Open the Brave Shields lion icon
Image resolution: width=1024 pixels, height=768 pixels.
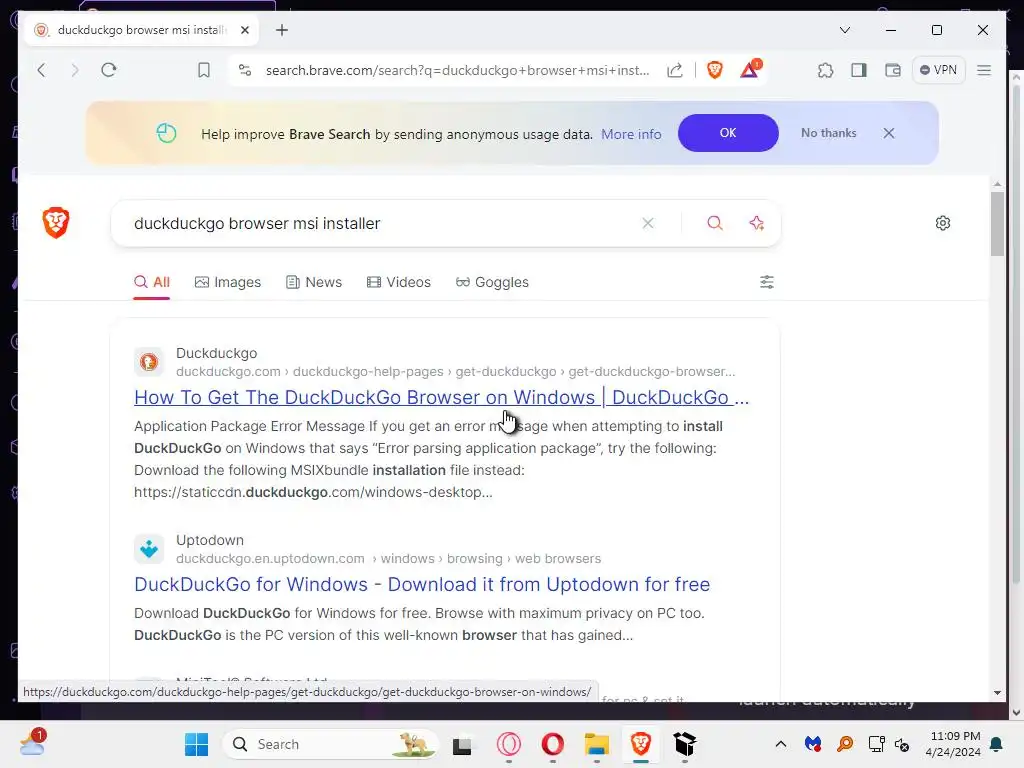tap(715, 70)
